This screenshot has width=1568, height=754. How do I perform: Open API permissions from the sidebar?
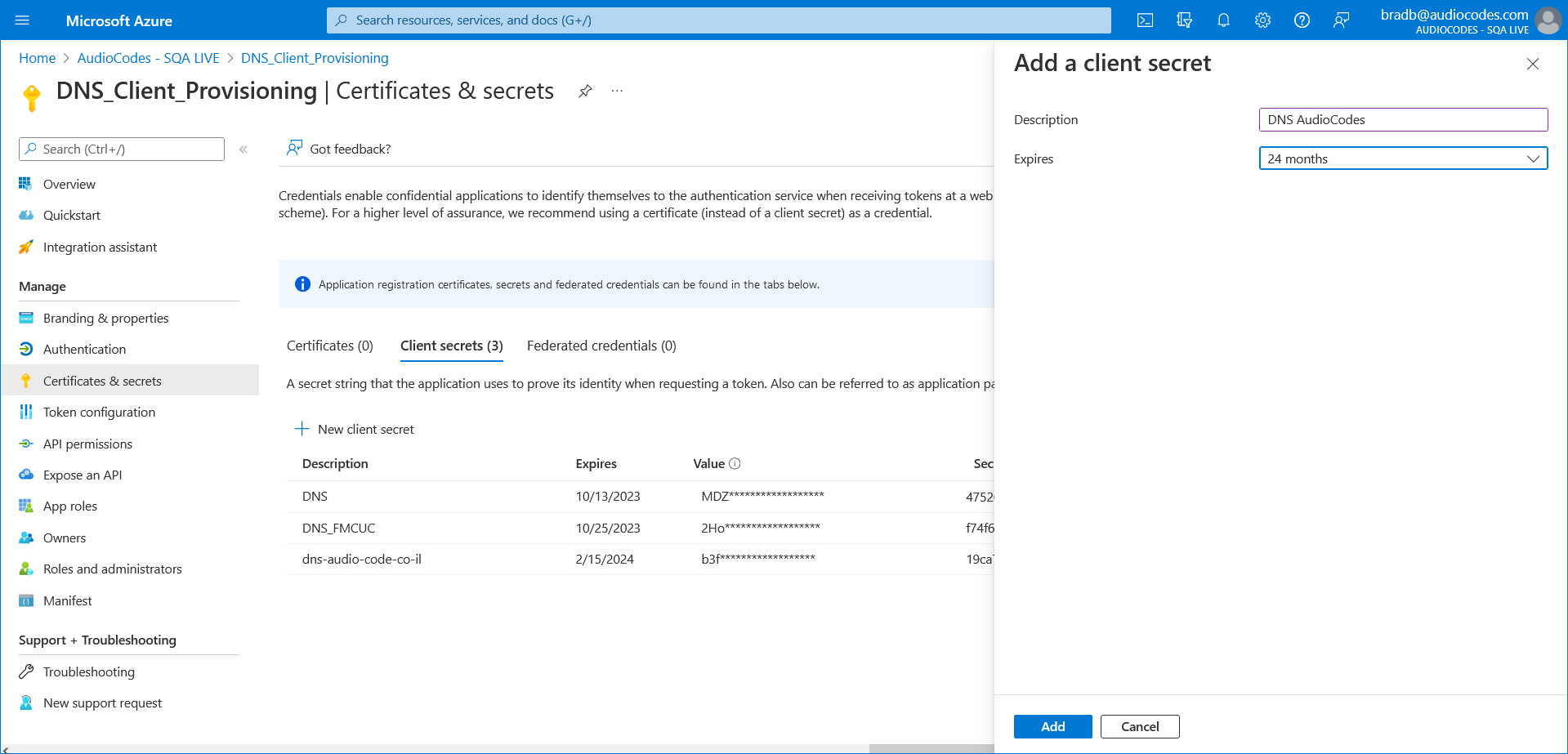[87, 444]
